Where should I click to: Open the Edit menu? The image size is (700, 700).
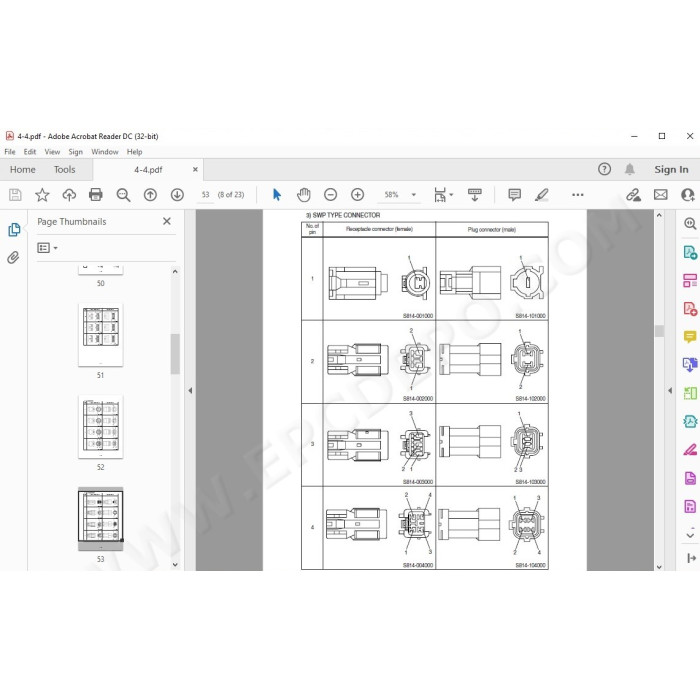[30, 152]
